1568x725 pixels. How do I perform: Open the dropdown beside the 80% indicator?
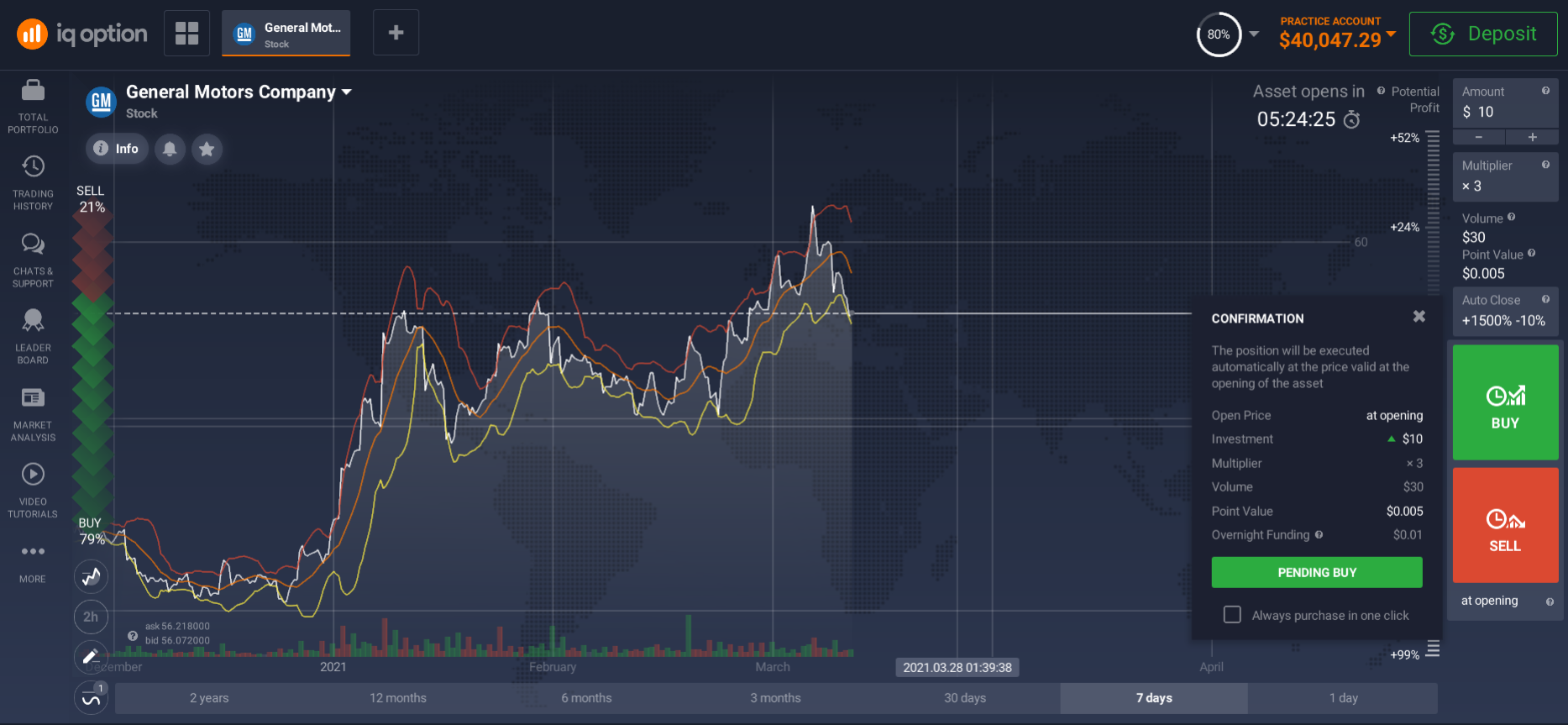click(x=1254, y=34)
